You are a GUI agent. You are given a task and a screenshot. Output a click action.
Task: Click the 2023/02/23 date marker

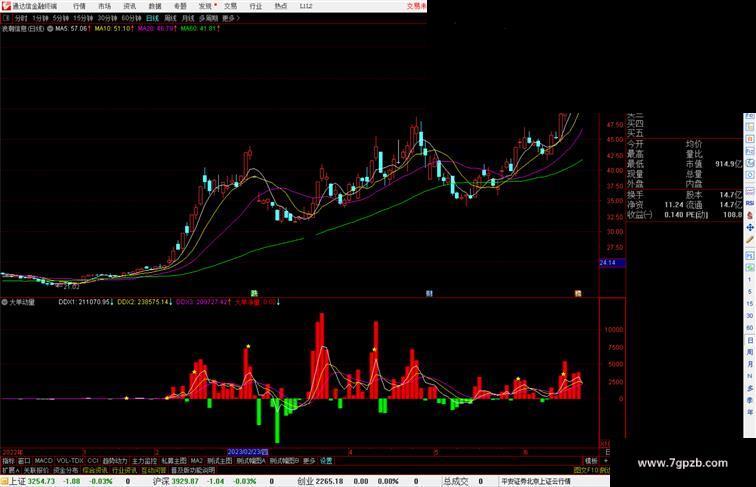point(247,452)
